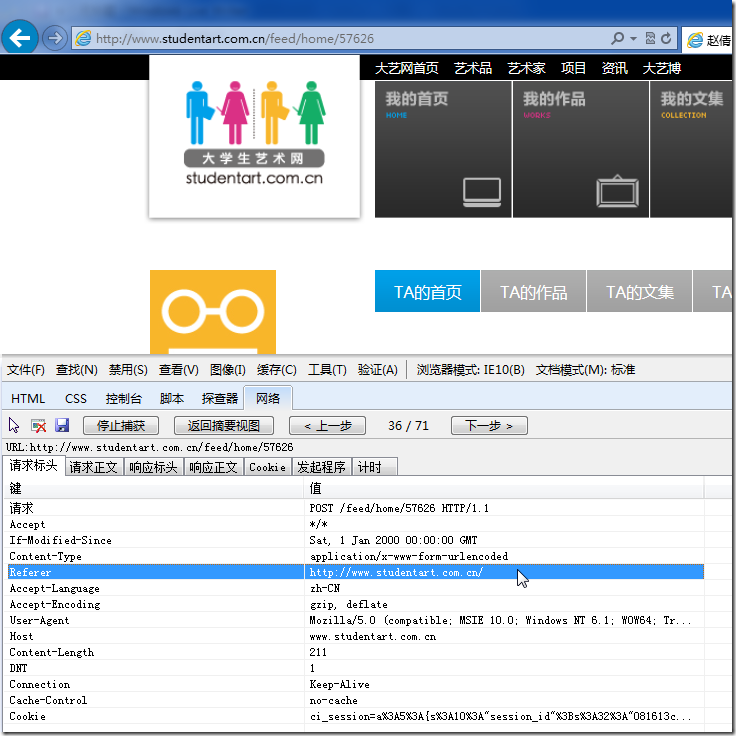The image size is (736, 736).
Task: Open 大艺网首页 in the top navigation
Action: click(406, 69)
